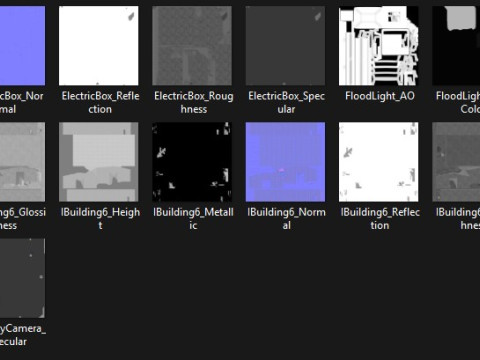Click the FloodLight_AO file name
Viewport: 480px width, 360px height.
coord(380,96)
